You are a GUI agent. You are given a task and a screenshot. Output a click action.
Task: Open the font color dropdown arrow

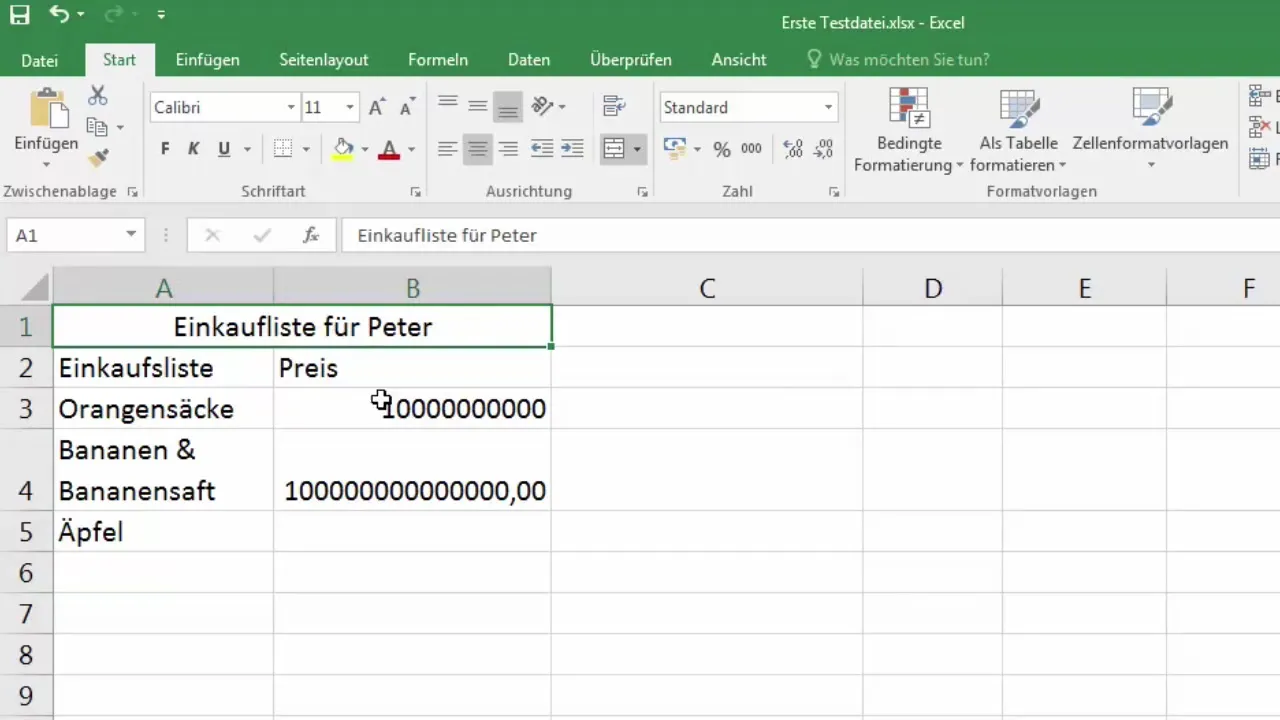click(411, 150)
